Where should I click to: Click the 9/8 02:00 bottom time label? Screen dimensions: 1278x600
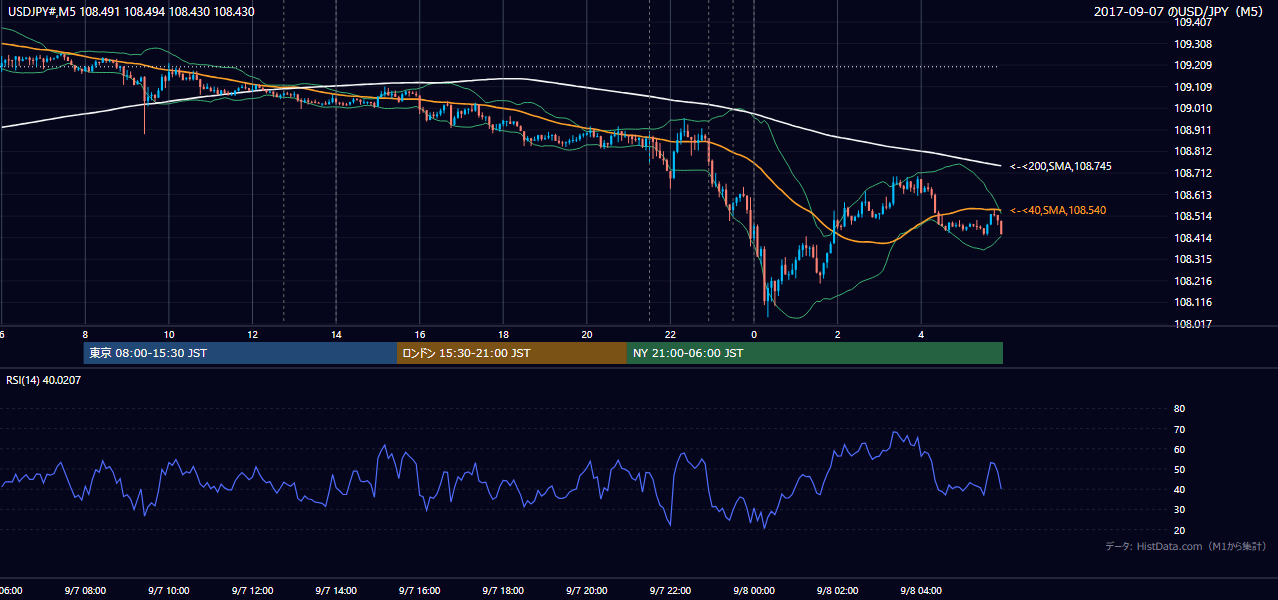pos(837,591)
